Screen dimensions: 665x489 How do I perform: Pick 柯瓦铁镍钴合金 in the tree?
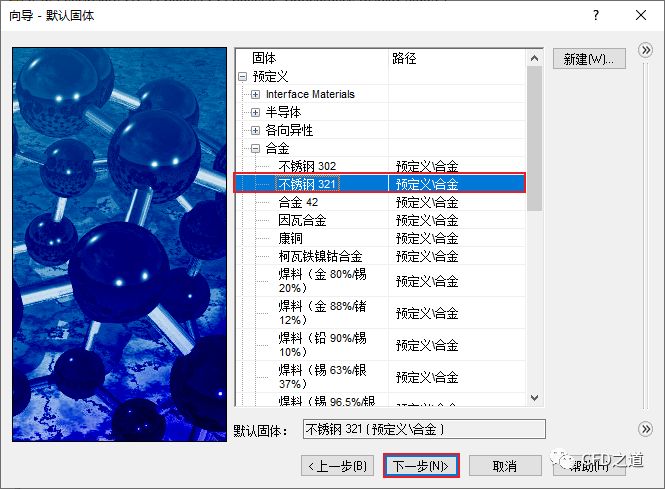pyautogui.click(x=320, y=257)
